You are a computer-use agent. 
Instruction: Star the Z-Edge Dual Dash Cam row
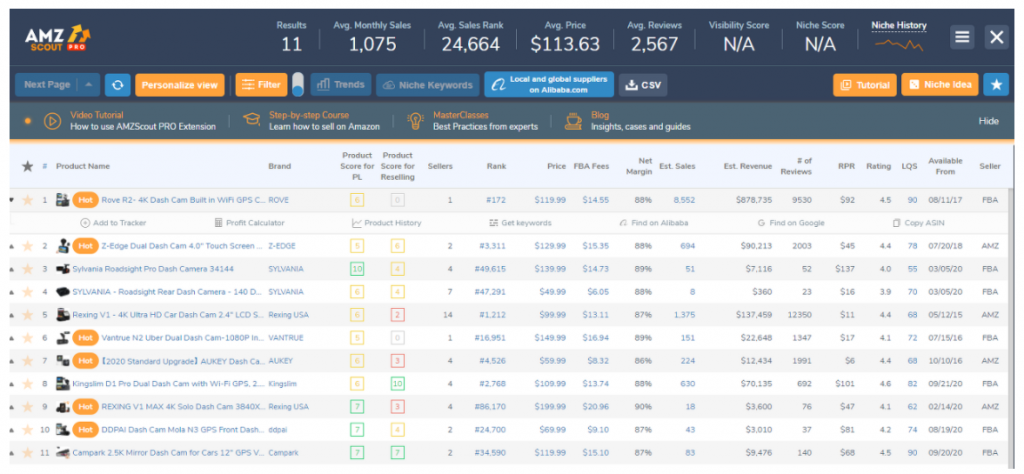point(27,246)
